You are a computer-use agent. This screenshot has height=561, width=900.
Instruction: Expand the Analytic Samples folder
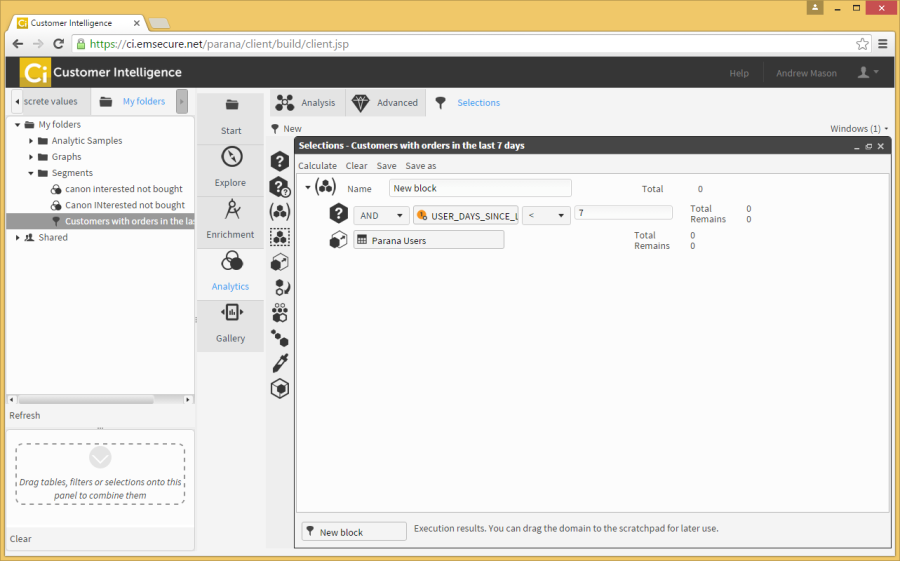tap(31, 141)
